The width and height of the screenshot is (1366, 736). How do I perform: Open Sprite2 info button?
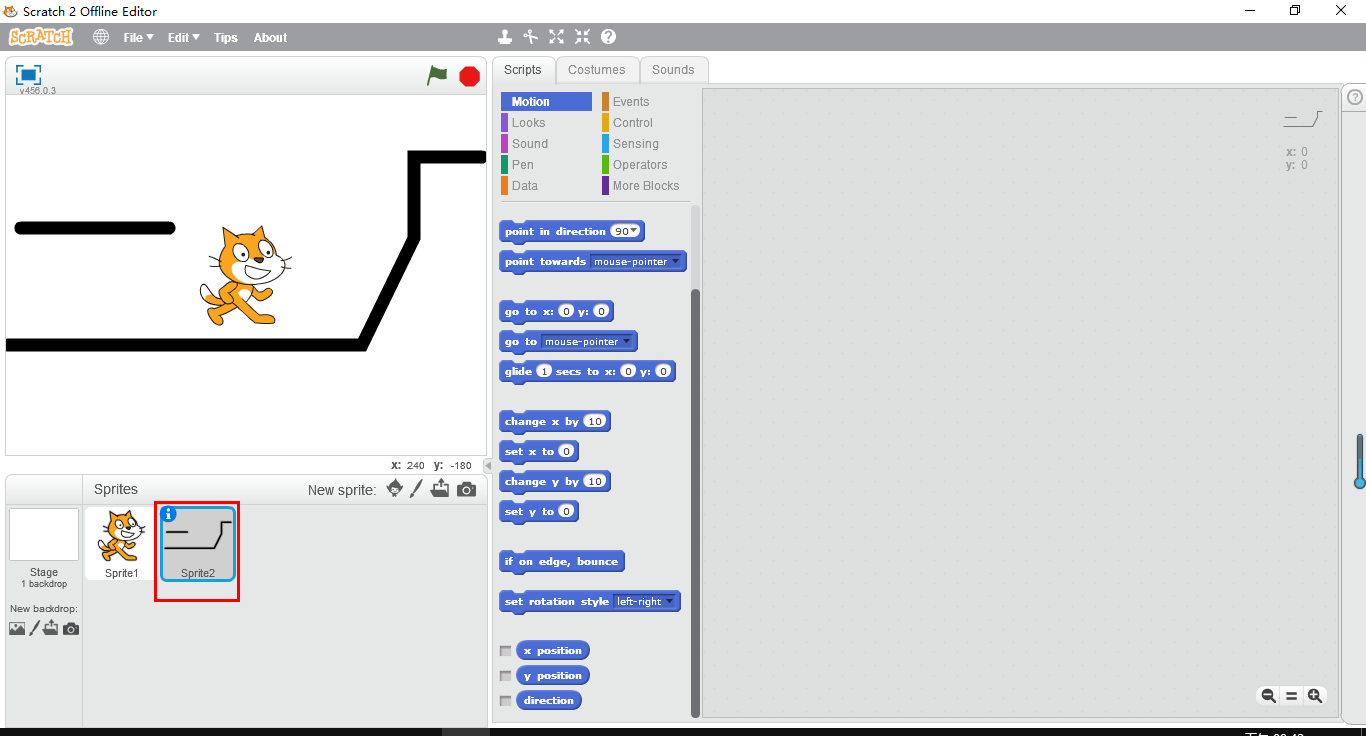[168, 514]
